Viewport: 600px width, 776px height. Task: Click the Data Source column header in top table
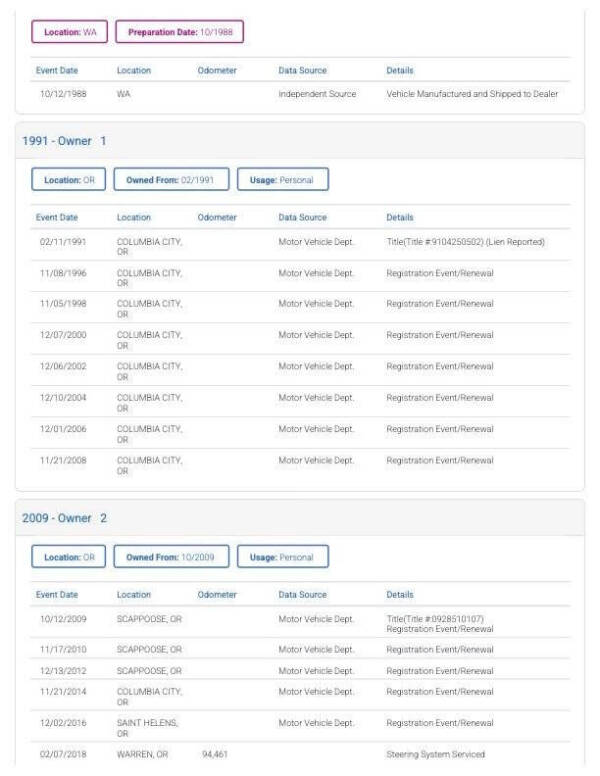302,70
